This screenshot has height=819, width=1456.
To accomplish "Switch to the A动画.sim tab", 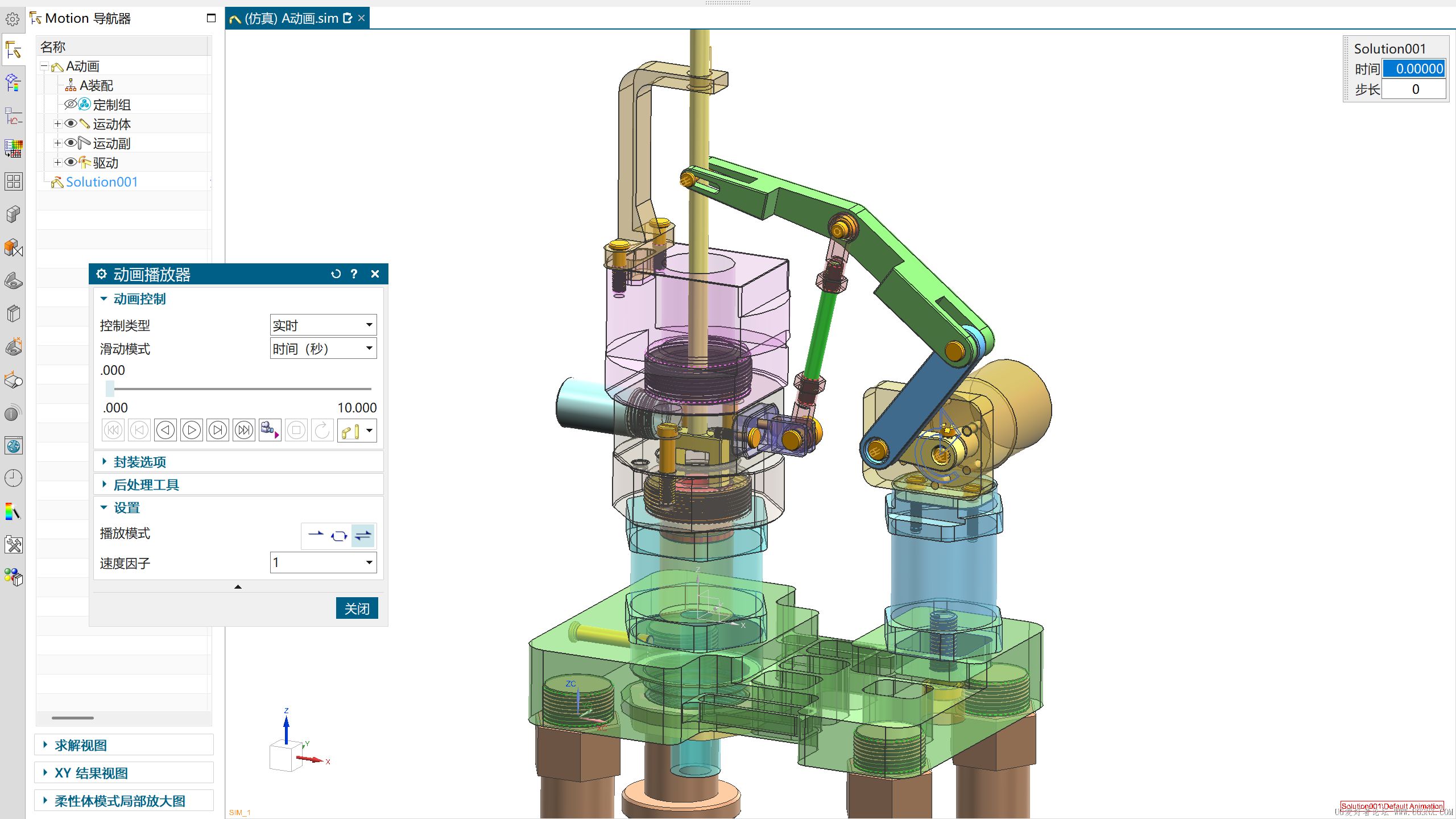I will tap(291, 18).
